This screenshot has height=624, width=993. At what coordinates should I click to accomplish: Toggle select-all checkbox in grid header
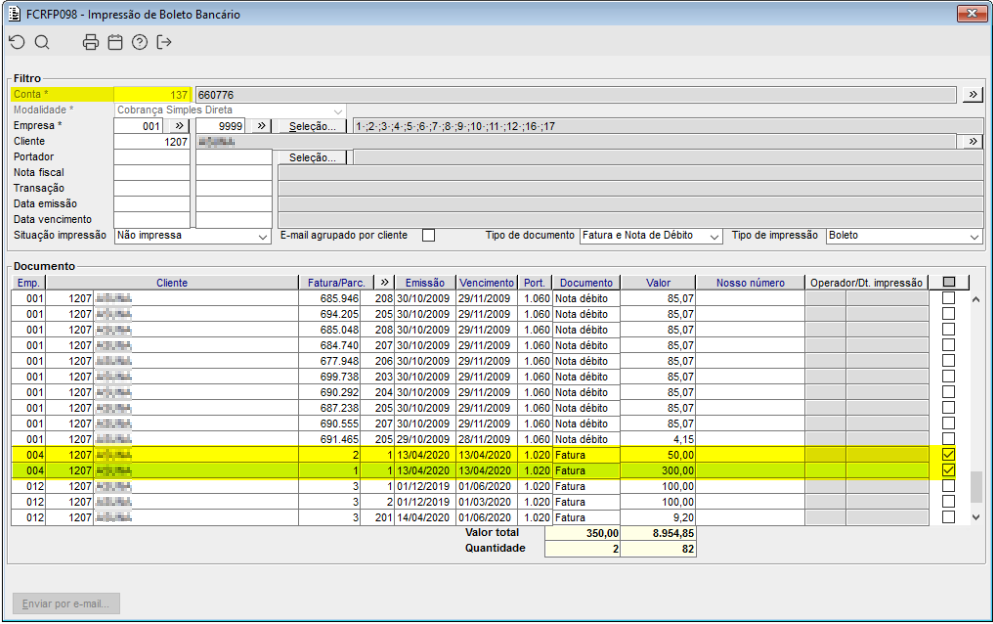(949, 283)
